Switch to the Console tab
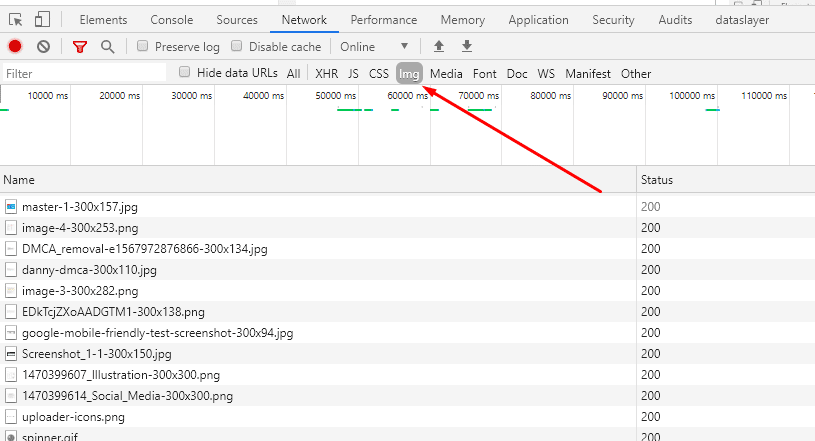Image resolution: width=815 pixels, height=441 pixels. point(171,20)
